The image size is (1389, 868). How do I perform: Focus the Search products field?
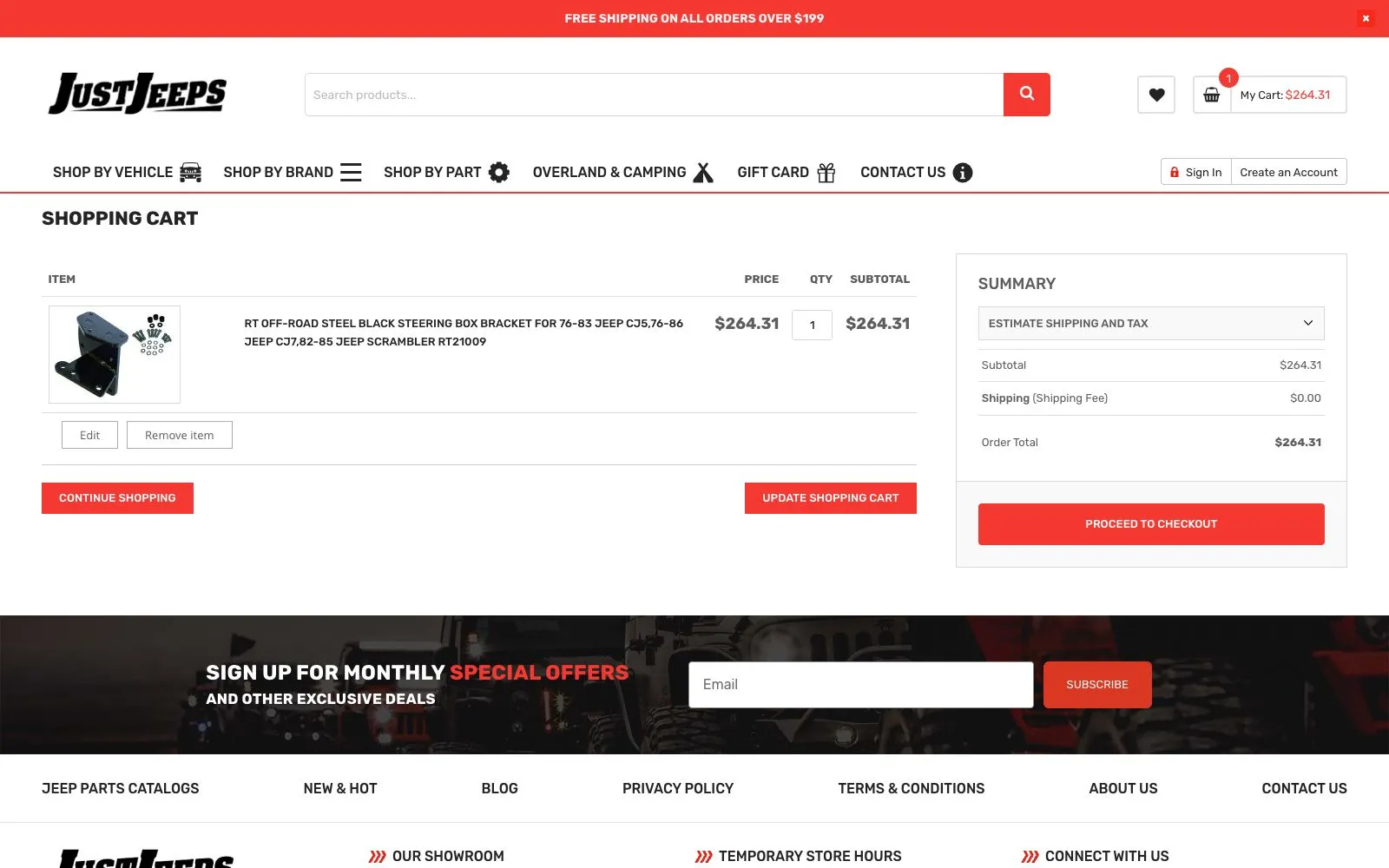pos(655,95)
